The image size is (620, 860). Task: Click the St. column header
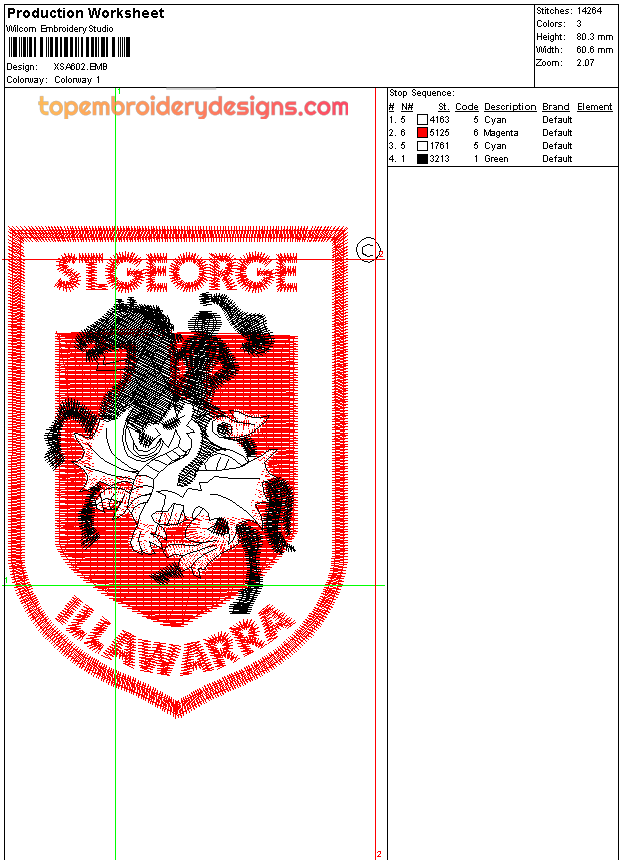[444, 107]
